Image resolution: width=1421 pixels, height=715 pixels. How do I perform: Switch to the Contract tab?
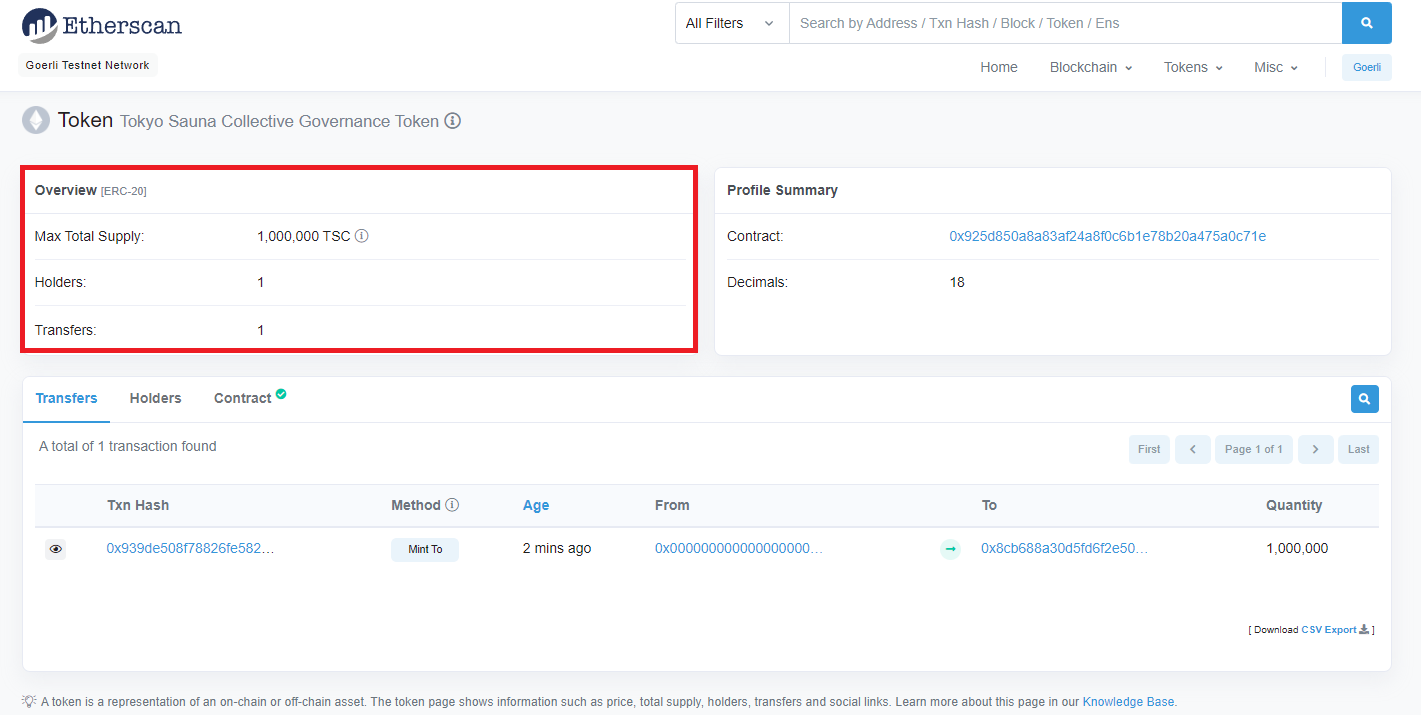(x=243, y=398)
